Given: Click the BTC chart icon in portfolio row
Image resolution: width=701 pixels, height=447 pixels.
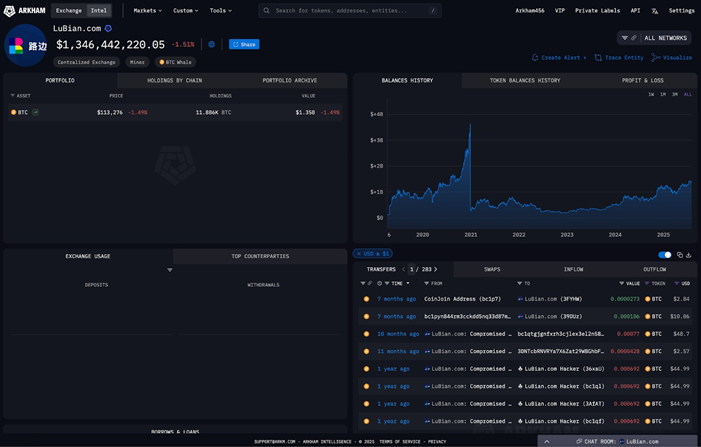Looking at the screenshot, I should coord(36,113).
